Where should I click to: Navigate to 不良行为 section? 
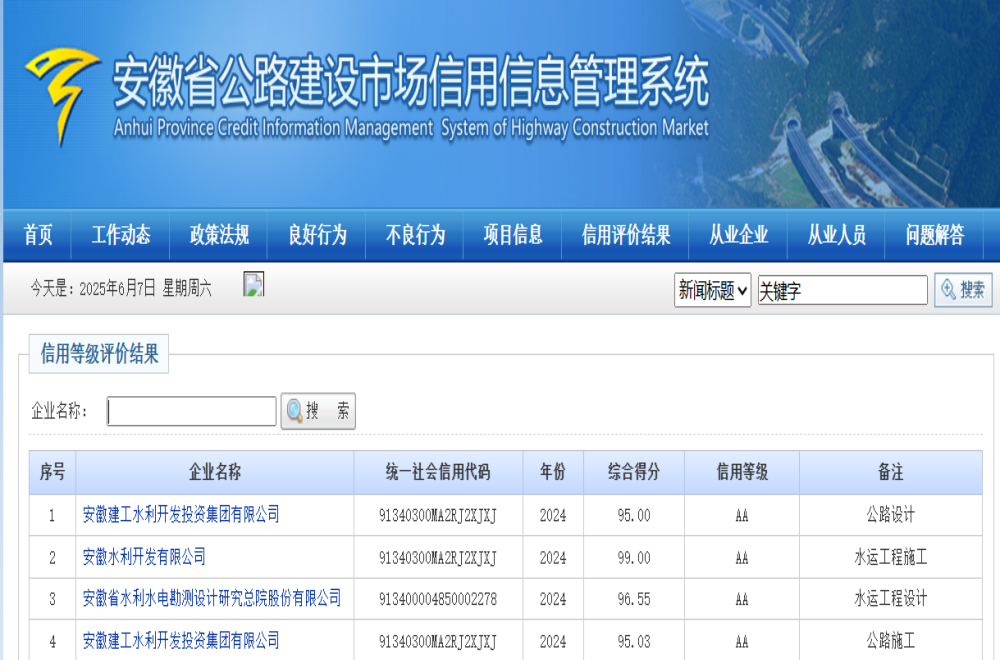(415, 236)
